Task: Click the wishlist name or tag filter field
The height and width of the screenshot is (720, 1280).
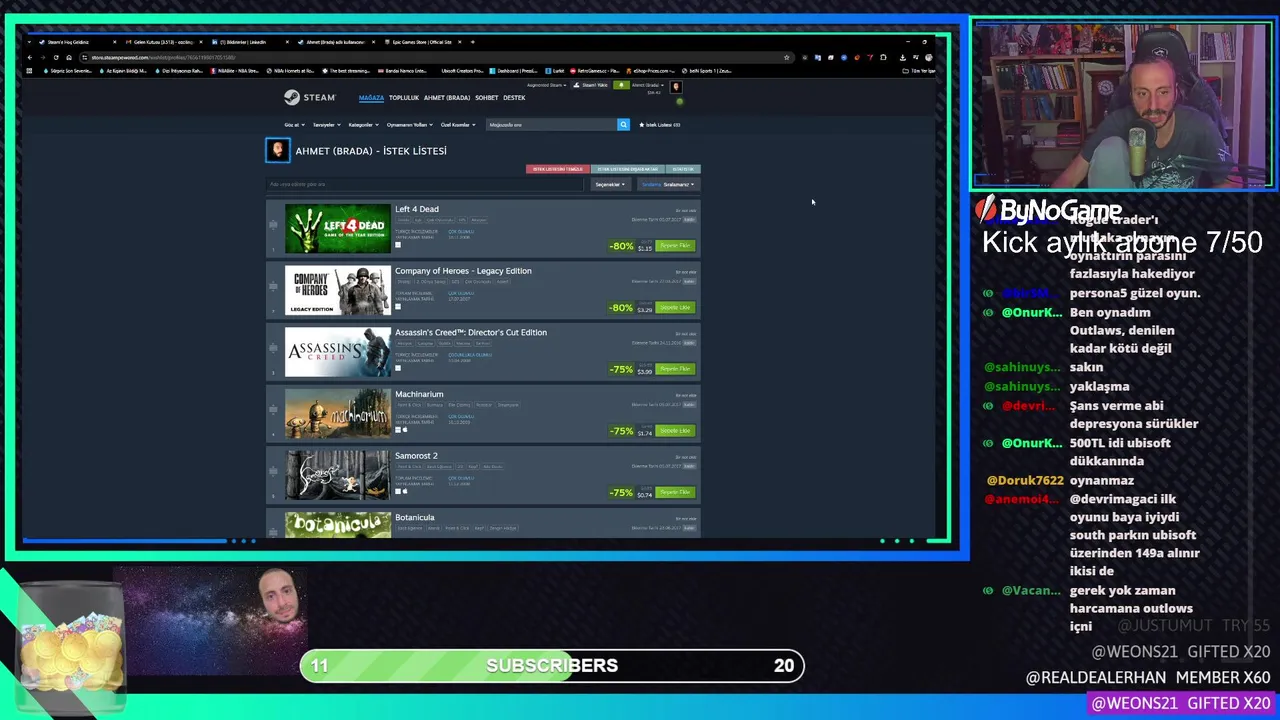Action: [x=425, y=184]
